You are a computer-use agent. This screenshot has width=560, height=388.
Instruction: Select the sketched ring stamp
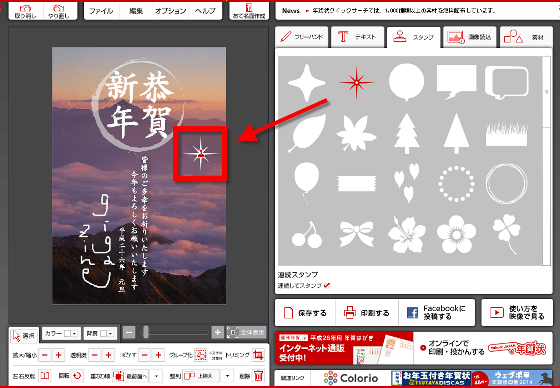tap(506, 184)
